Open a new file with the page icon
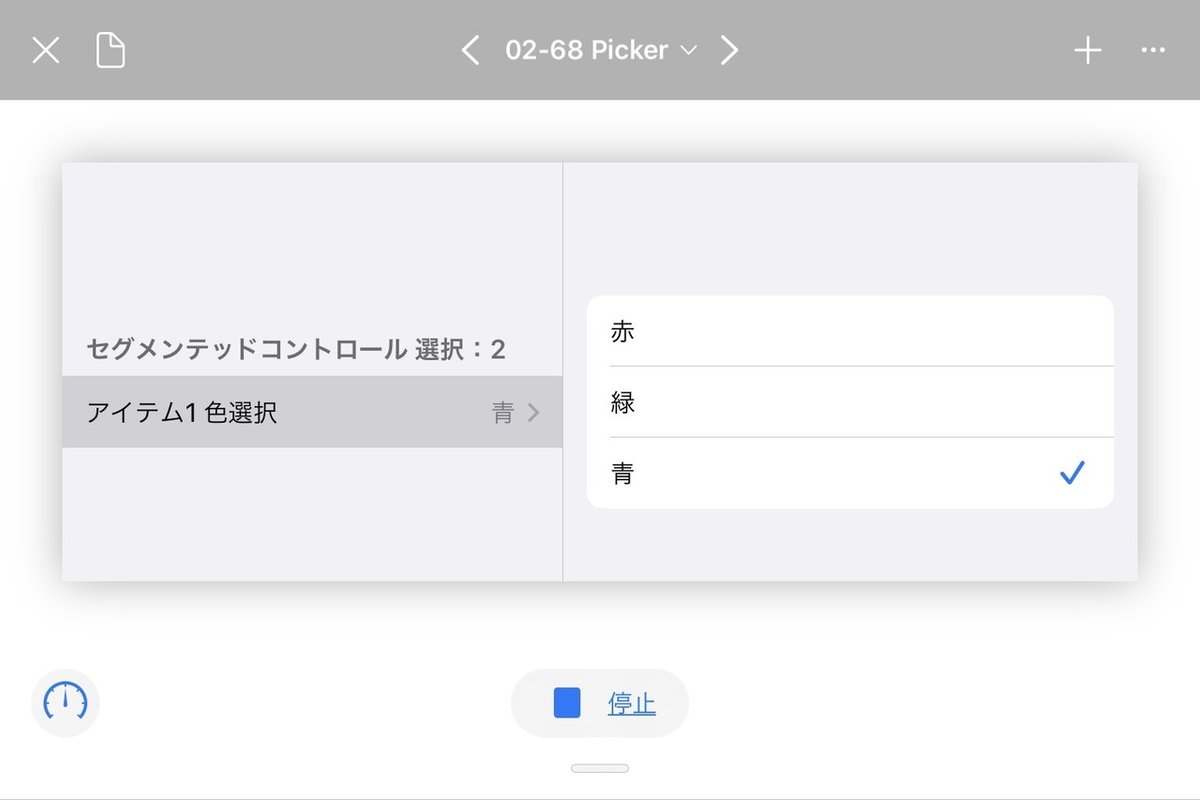The image size is (1200, 800). coord(111,49)
